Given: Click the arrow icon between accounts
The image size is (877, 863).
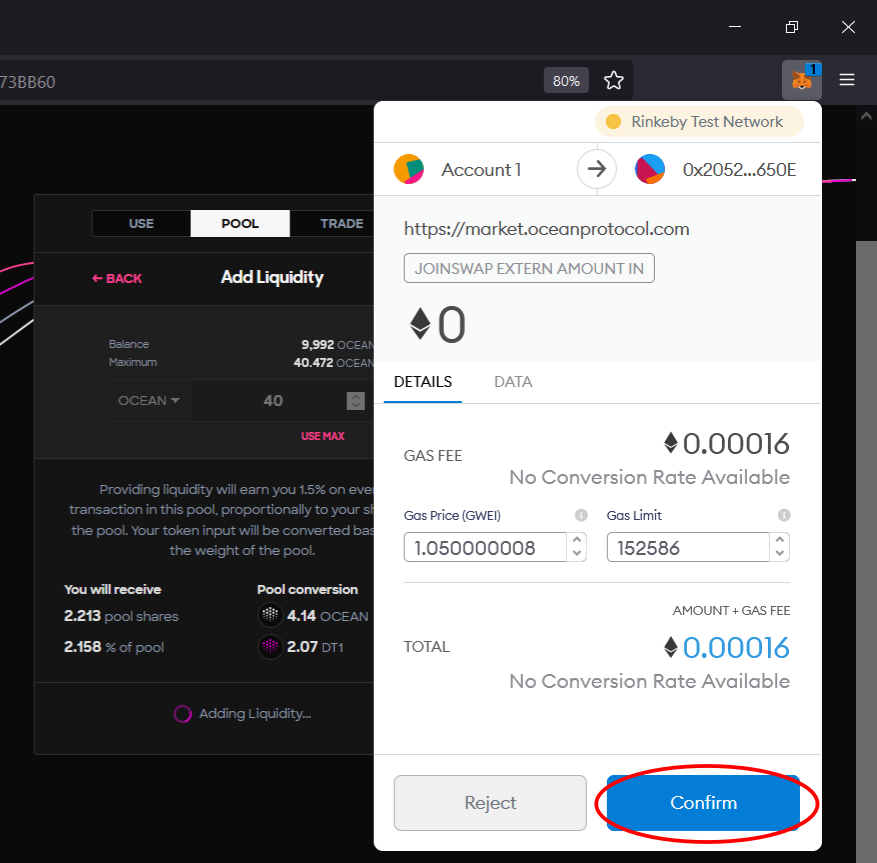Looking at the screenshot, I should [597, 169].
